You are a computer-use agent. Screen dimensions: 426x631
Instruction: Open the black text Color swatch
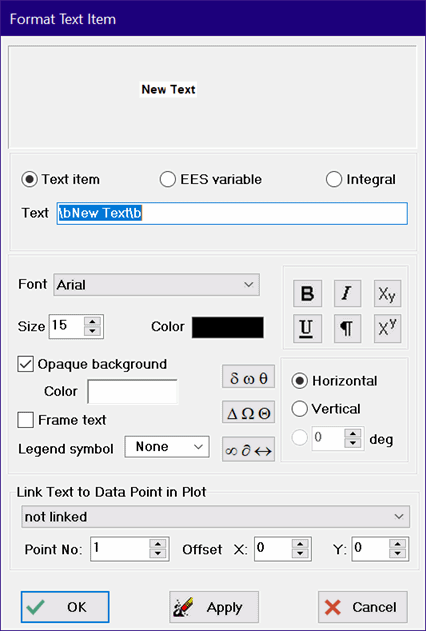click(x=228, y=327)
